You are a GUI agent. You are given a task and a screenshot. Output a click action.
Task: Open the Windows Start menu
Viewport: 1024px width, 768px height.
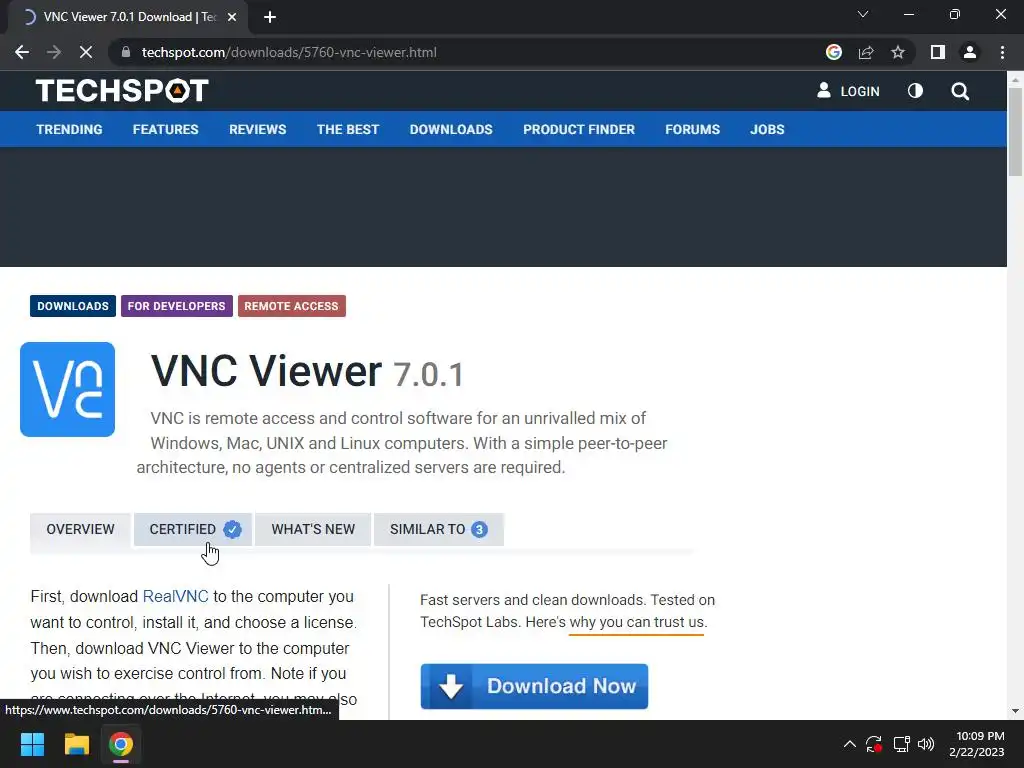[32, 744]
